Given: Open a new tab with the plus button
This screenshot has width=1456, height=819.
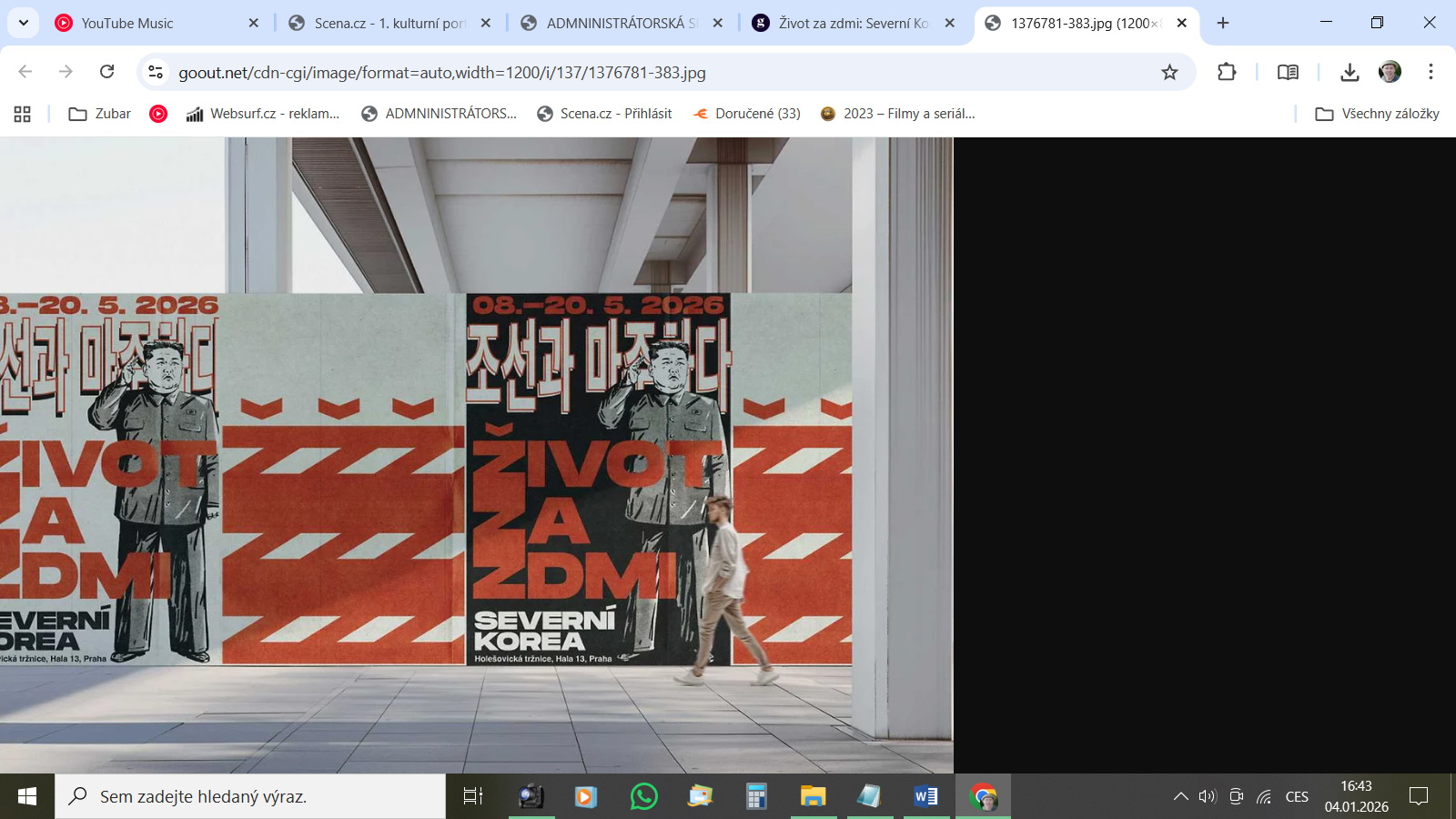Looking at the screenshot, I should tap(1223, 23).
